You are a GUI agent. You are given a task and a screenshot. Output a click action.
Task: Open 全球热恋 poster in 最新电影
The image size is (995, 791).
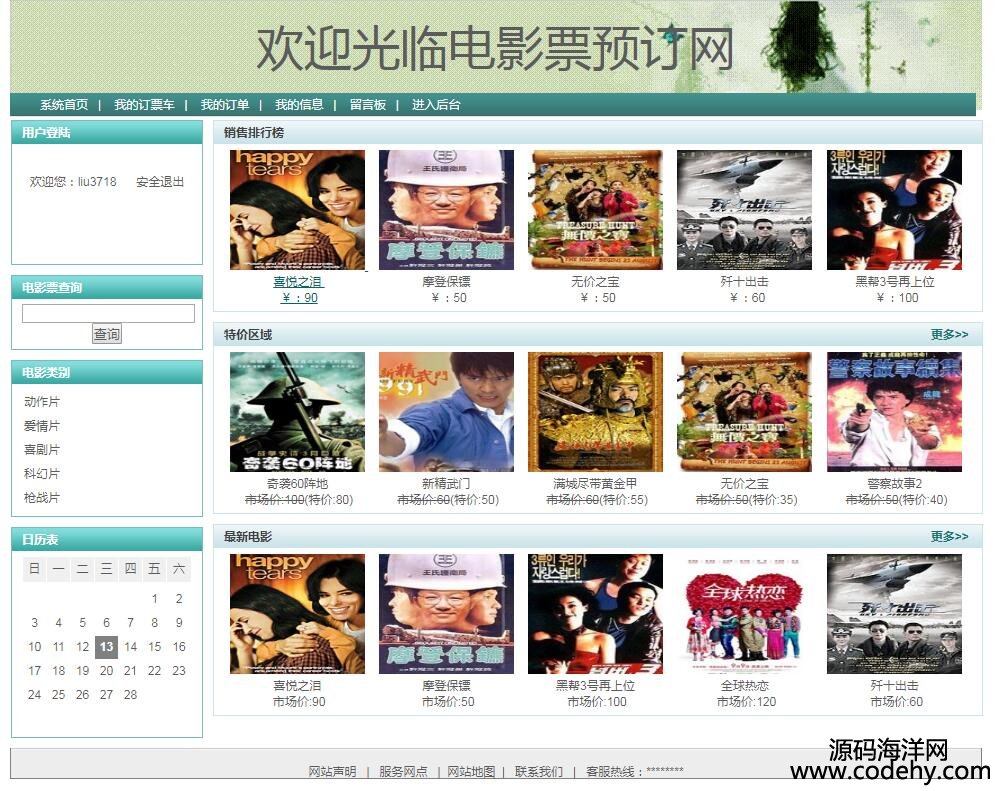click(x=744, y=614)
